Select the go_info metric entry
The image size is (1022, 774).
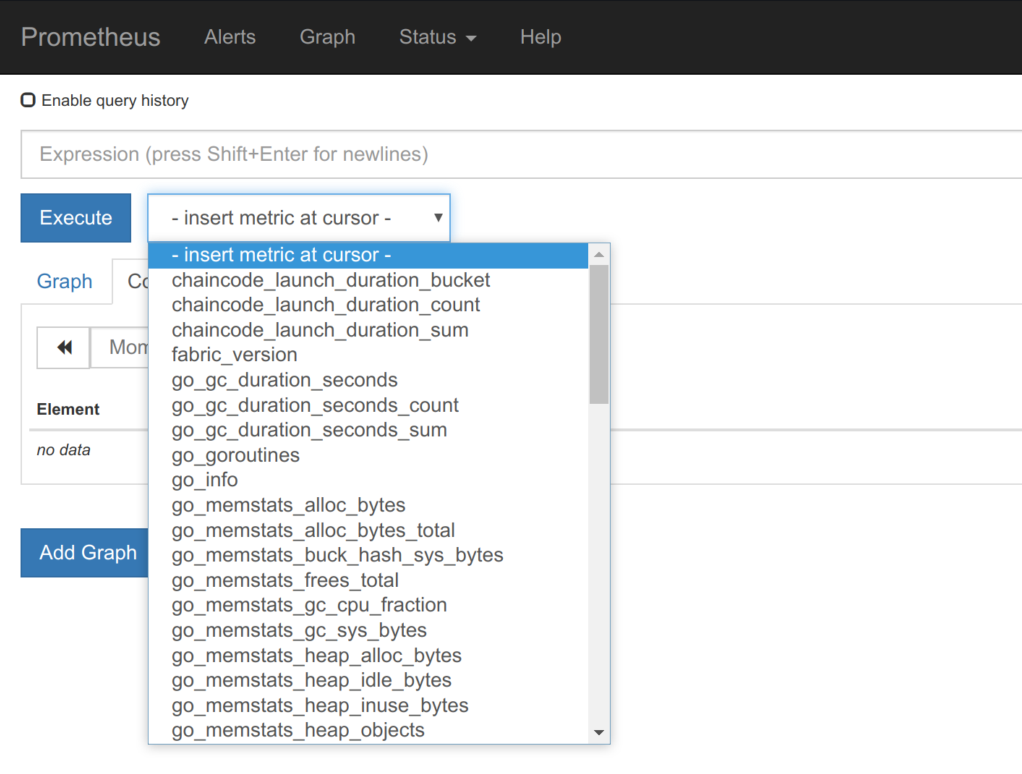205,480
